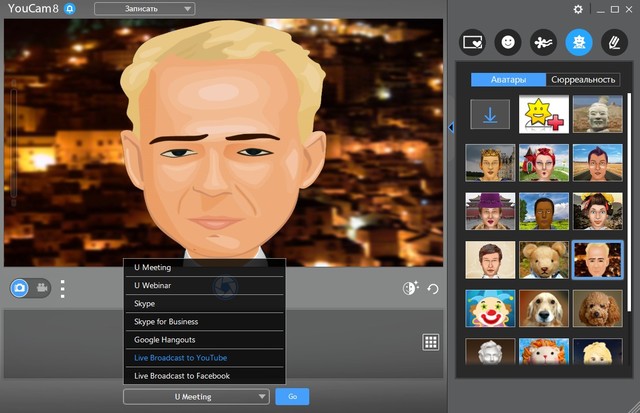
Task: Download more avatars using the download arrow tile
Action: pos(490,114)
